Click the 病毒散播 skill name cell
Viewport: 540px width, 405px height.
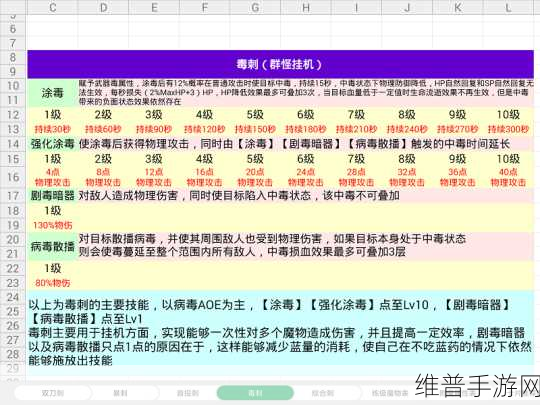[x=52, y=247]
